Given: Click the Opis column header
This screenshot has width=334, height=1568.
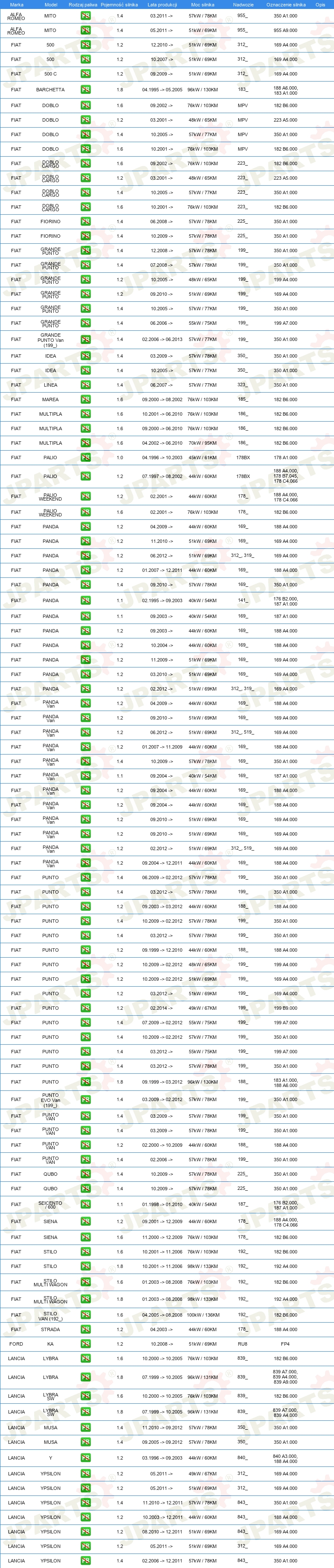Looking at the screenshot, I should coord(320,4).
